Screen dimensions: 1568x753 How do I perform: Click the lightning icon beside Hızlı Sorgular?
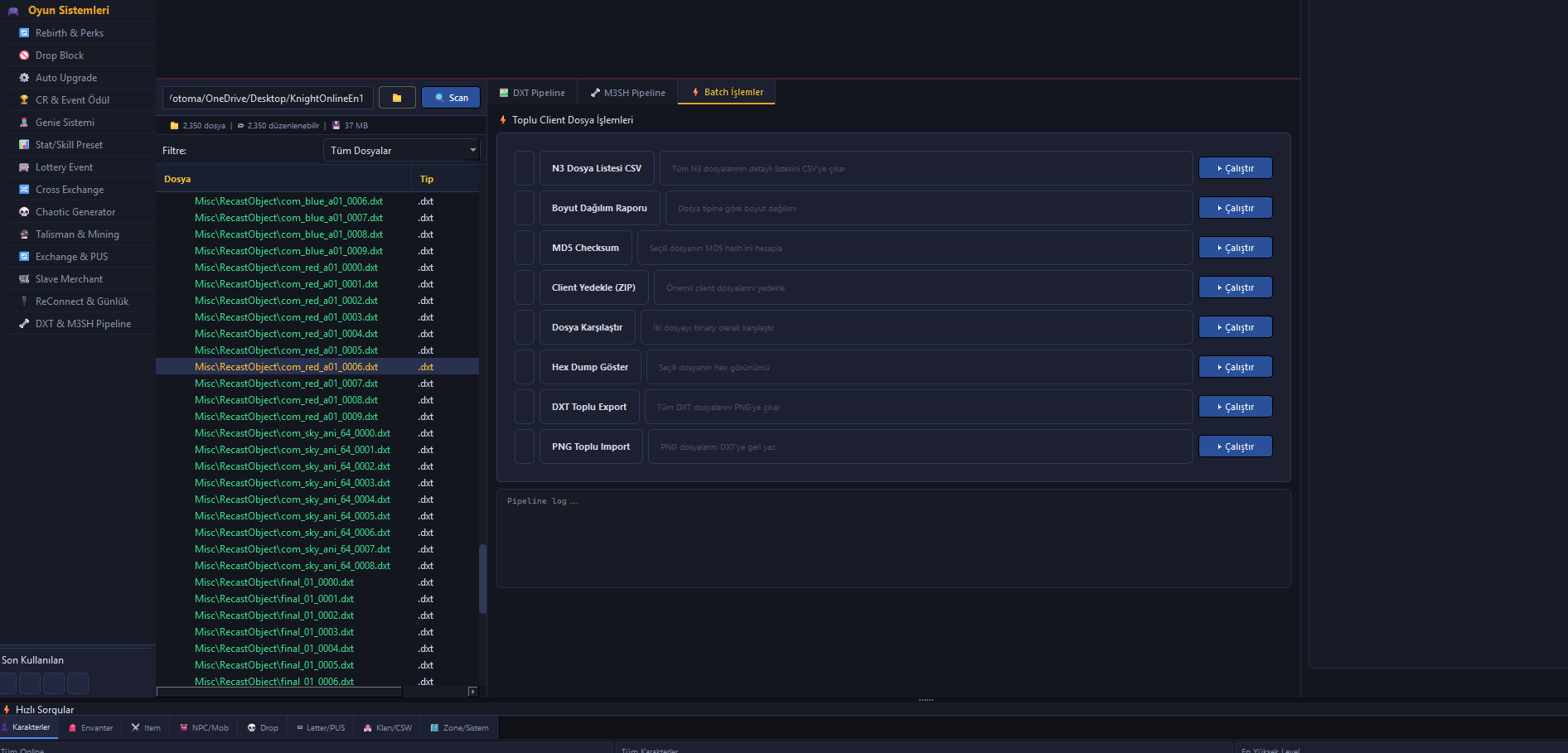coord(7,710)
